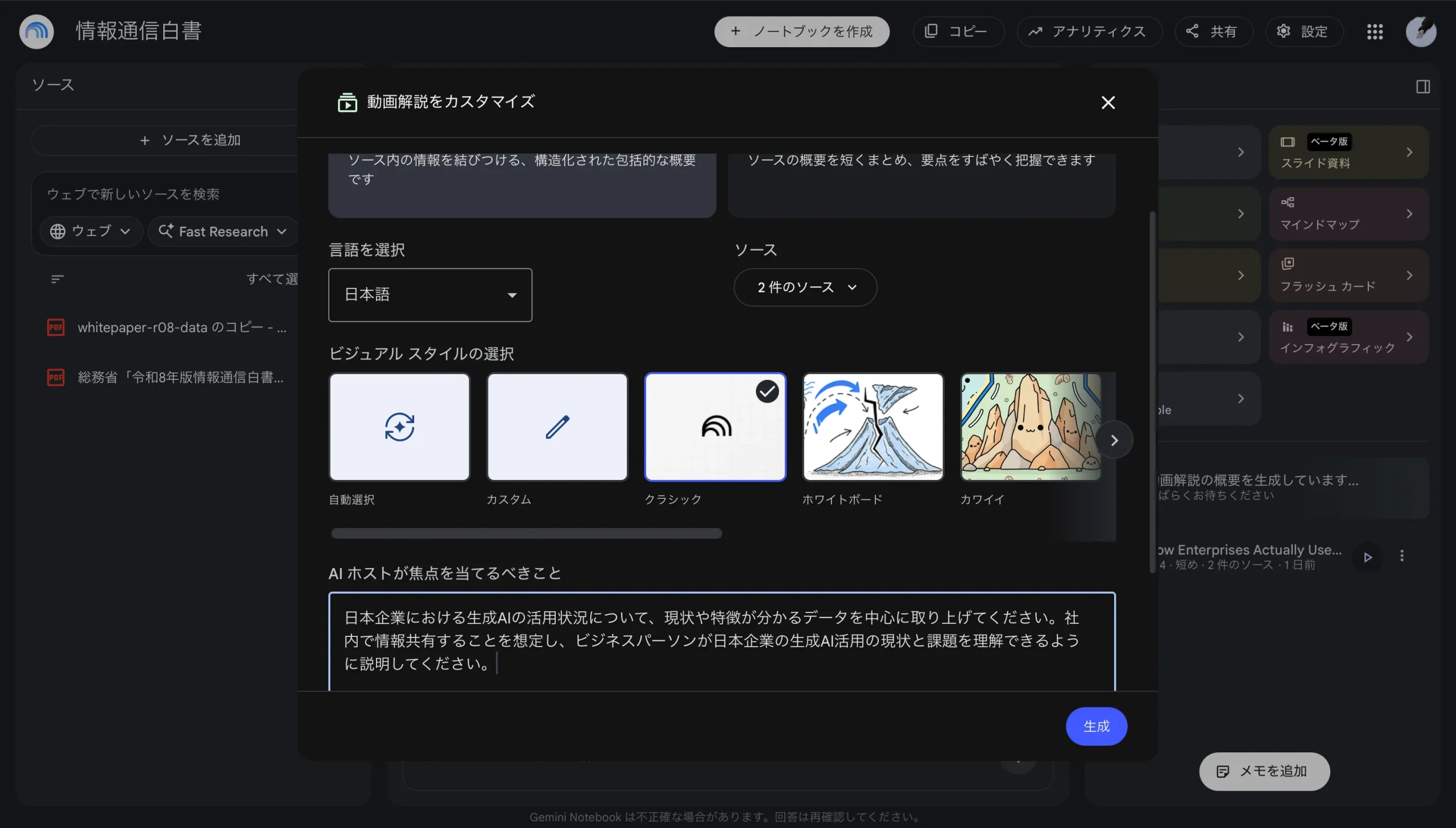
Task: Open the インフォグラフィック card
Action: tap(1348, 337)
